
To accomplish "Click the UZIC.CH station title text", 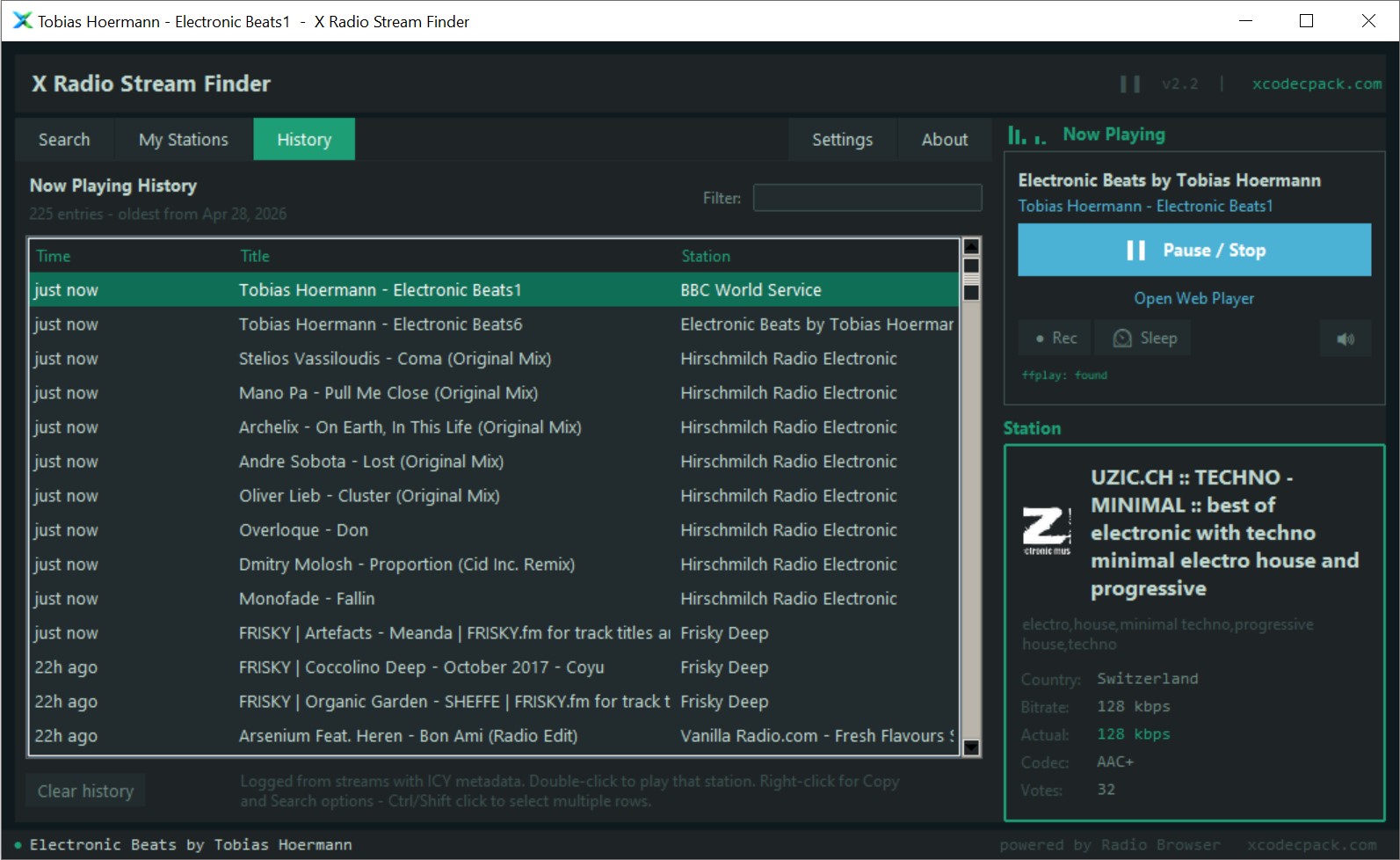I will (x=1224, y=532).
